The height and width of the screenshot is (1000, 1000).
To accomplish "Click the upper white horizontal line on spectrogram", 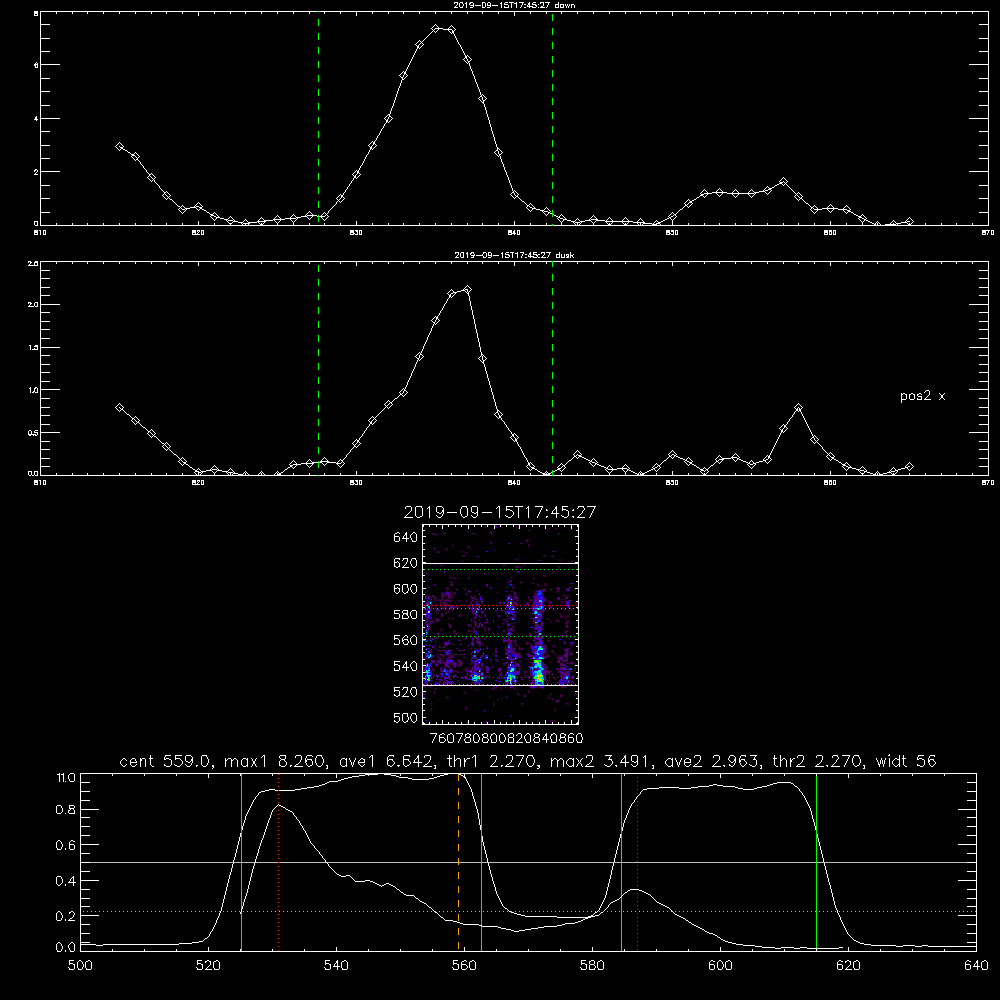I will [x=501, y=563].
